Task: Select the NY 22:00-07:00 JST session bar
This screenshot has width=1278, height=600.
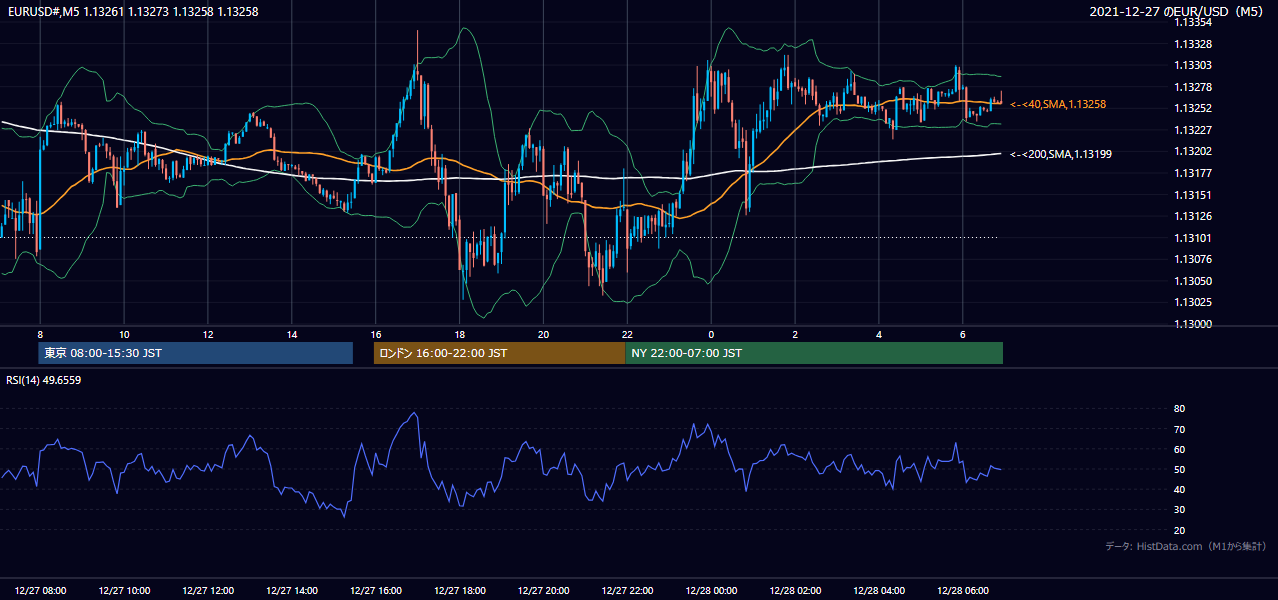Action: 814,353
